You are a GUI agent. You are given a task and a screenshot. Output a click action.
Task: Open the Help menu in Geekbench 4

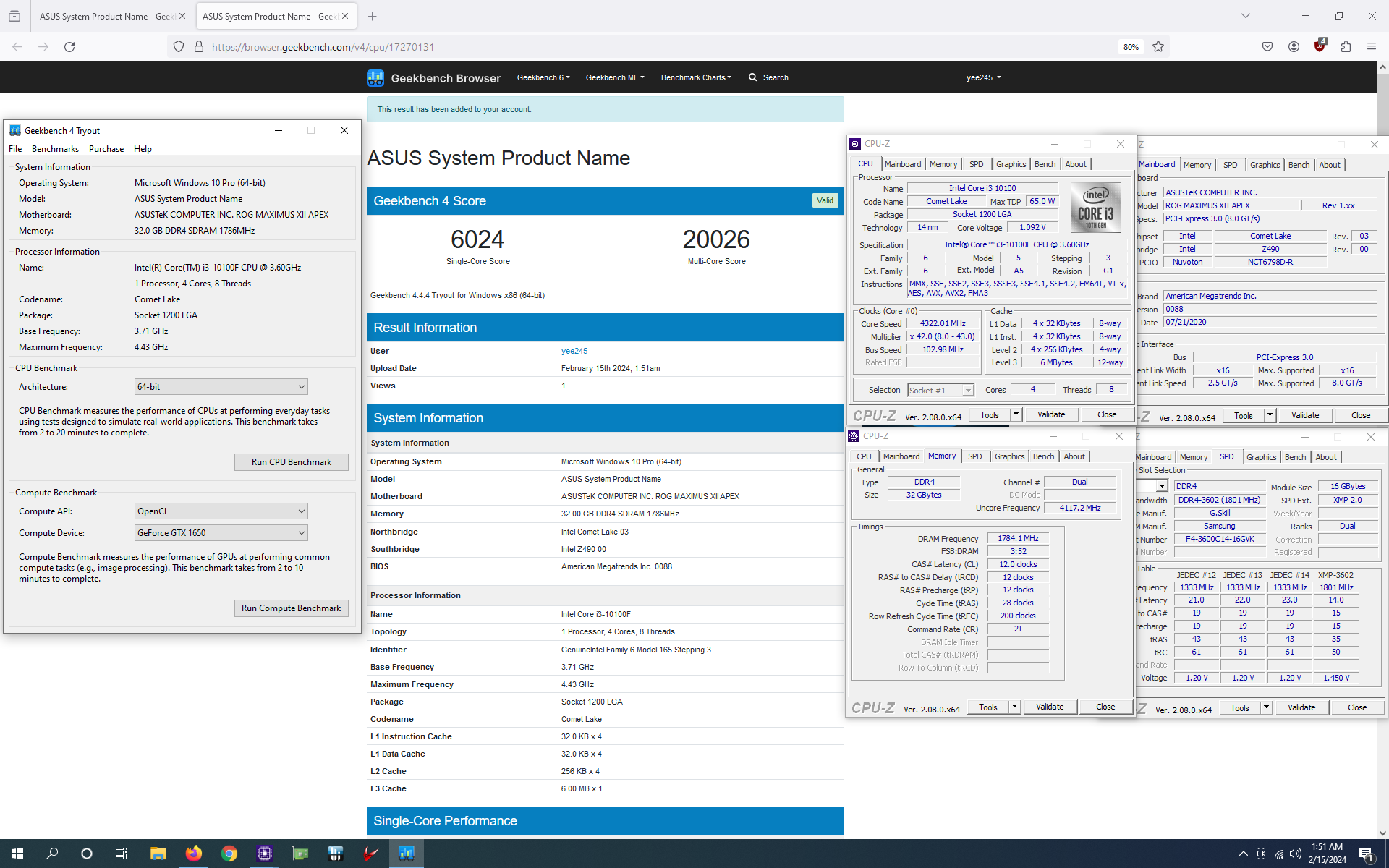coord(143,149)
